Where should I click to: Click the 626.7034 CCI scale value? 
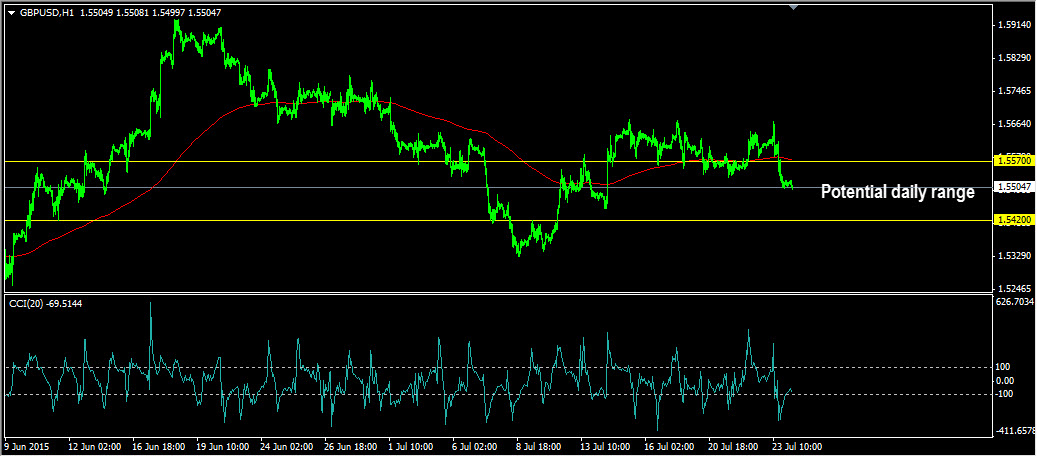pos(1017,302)
